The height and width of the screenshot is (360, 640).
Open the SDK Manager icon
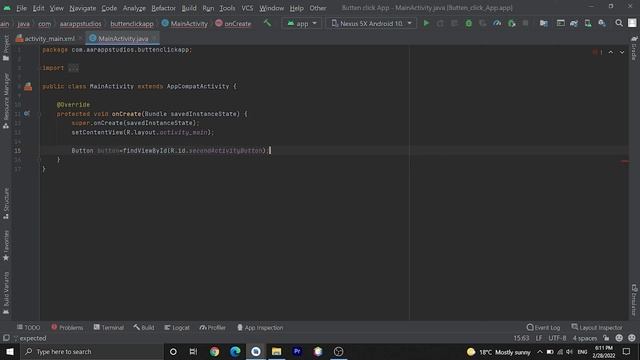tap(602, 23)
